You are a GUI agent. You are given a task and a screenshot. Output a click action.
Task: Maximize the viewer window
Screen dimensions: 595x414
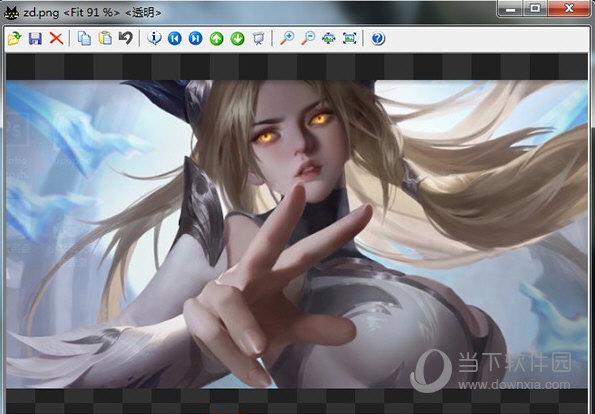(535, 8)
